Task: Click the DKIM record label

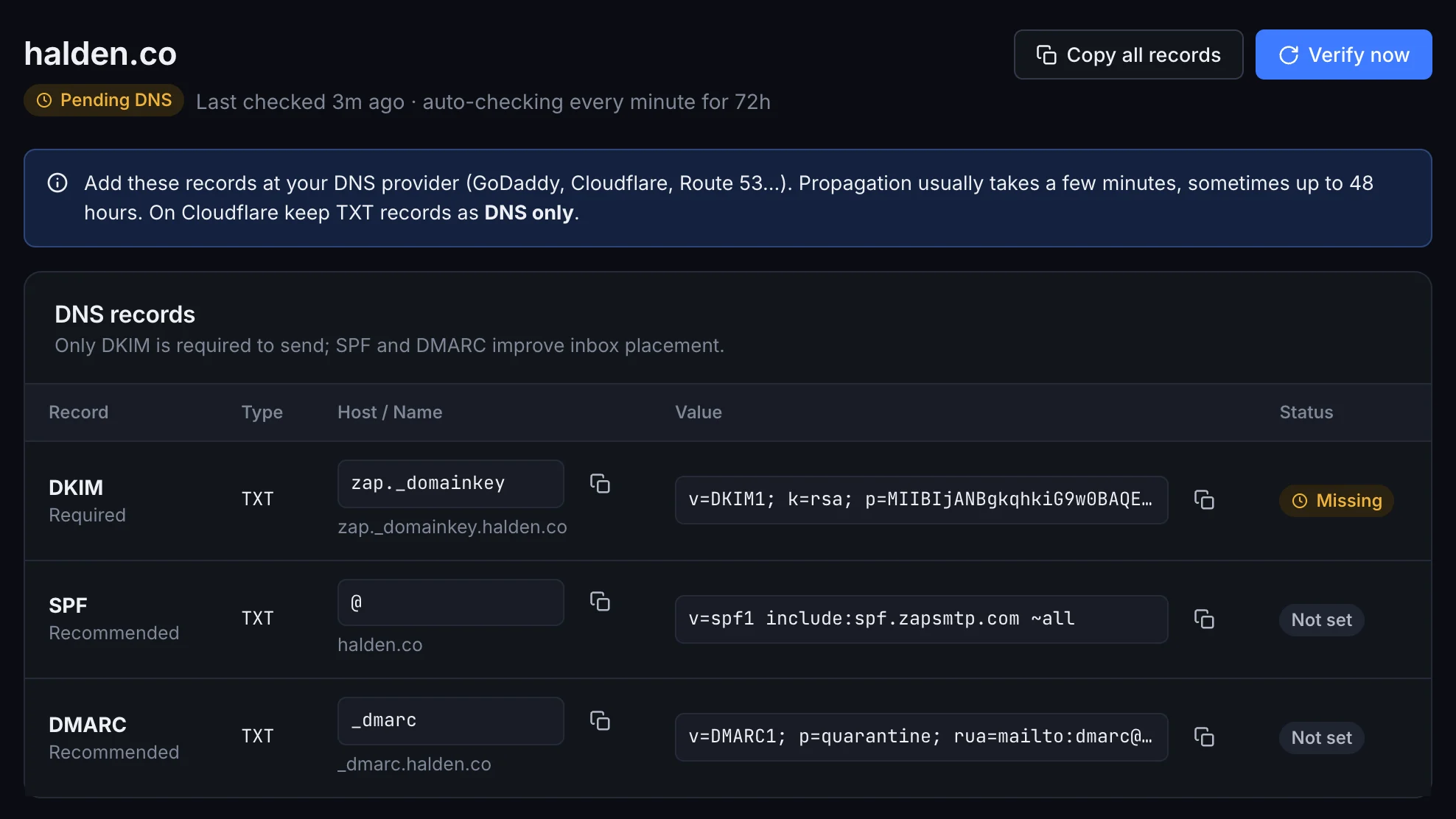Action: pyautogui.click(x=76, y=488)
